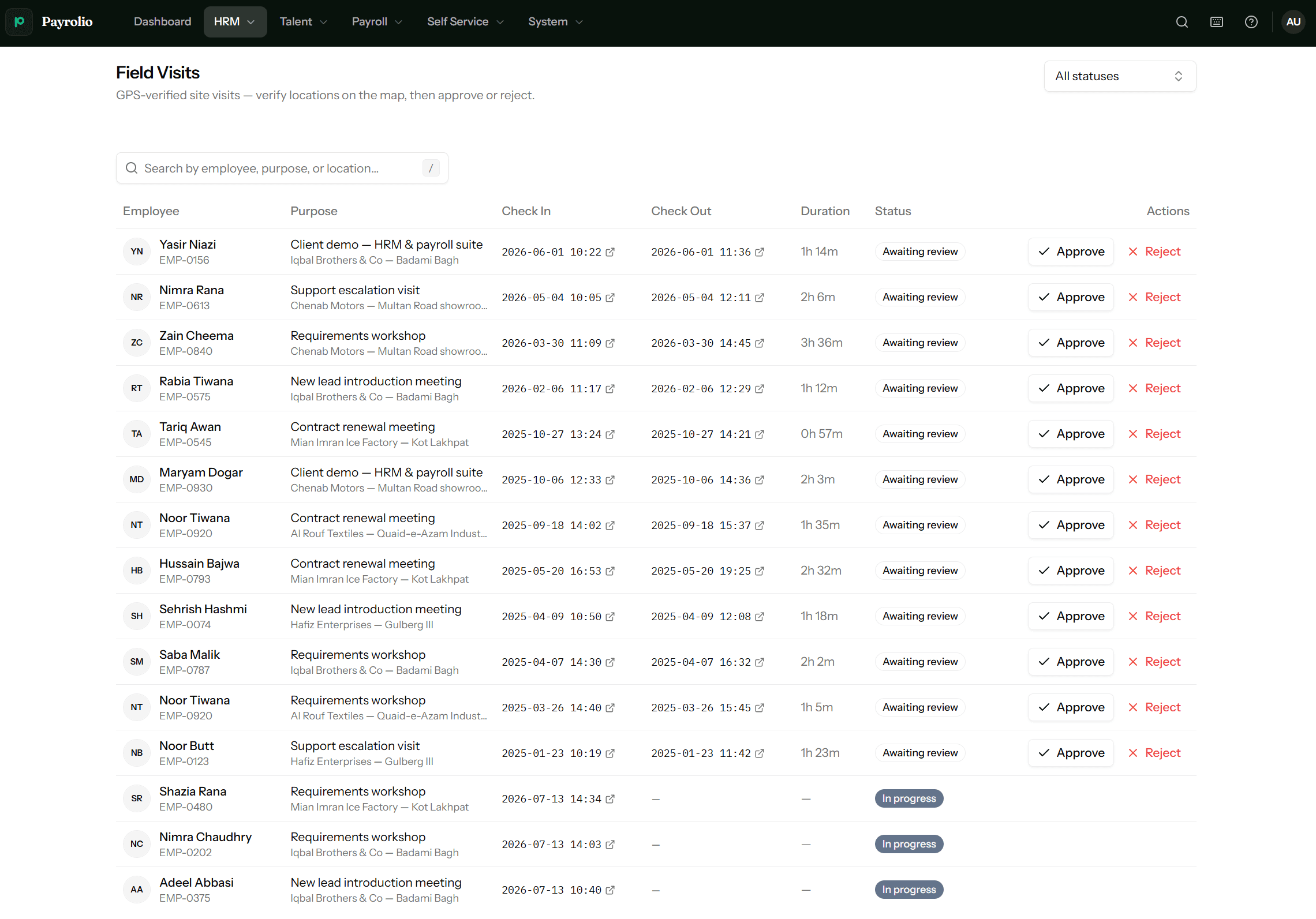Open the Payroll dropdown menu
Screen dimensions: 1316x919
click(x=377, y=22)
